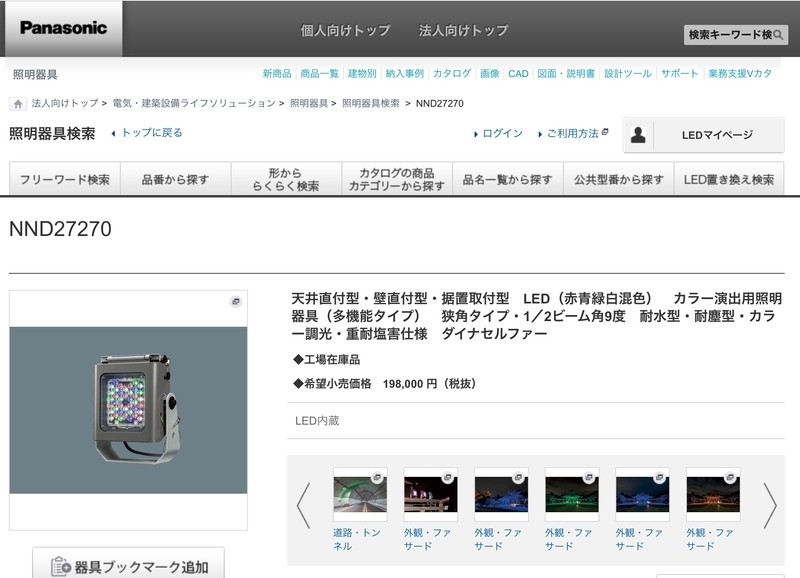The width and height of the screenshot is (800, 578).
Task: Select LED置き換え検索 tab
Action: (x=729, y=180)
